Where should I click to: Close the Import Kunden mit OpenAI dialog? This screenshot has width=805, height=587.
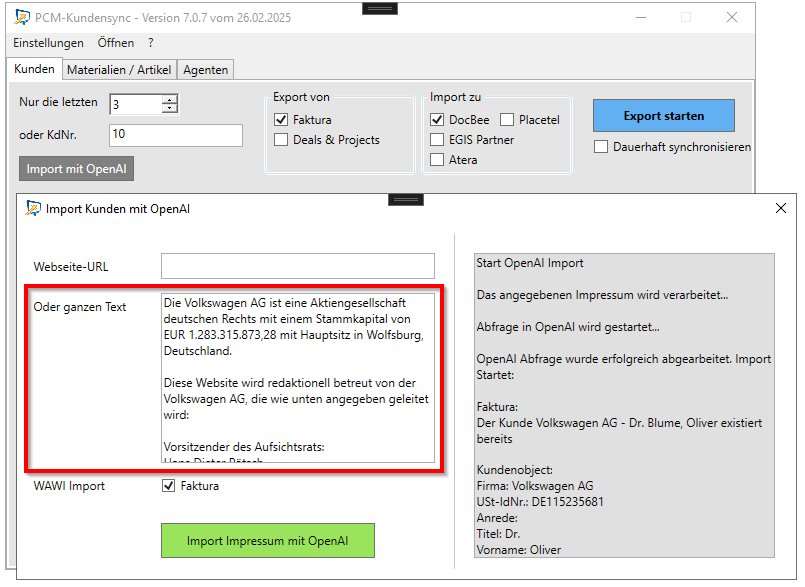(780, 208)
